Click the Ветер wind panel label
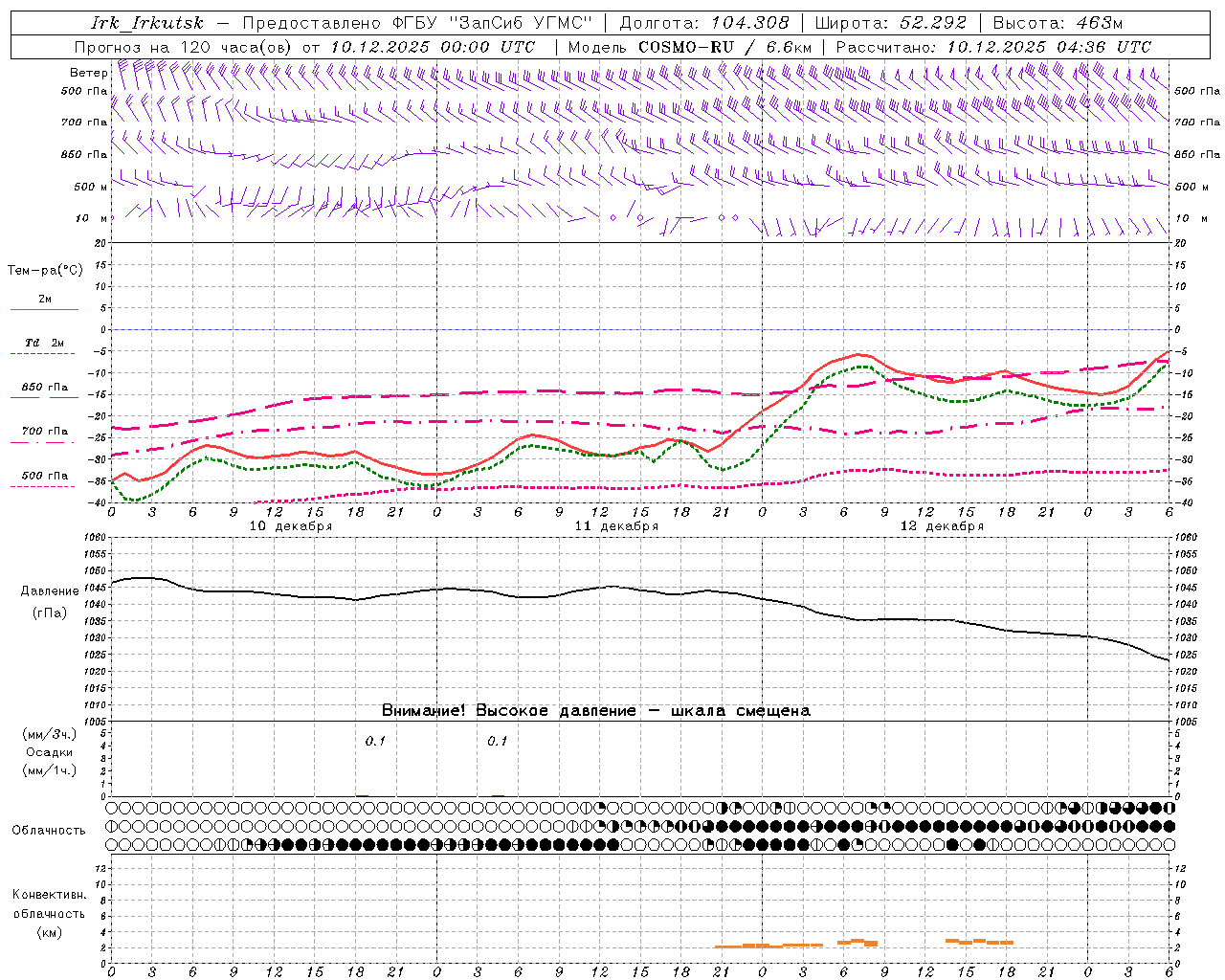This screenshot has height=980, width=1225. click(89, 73)
